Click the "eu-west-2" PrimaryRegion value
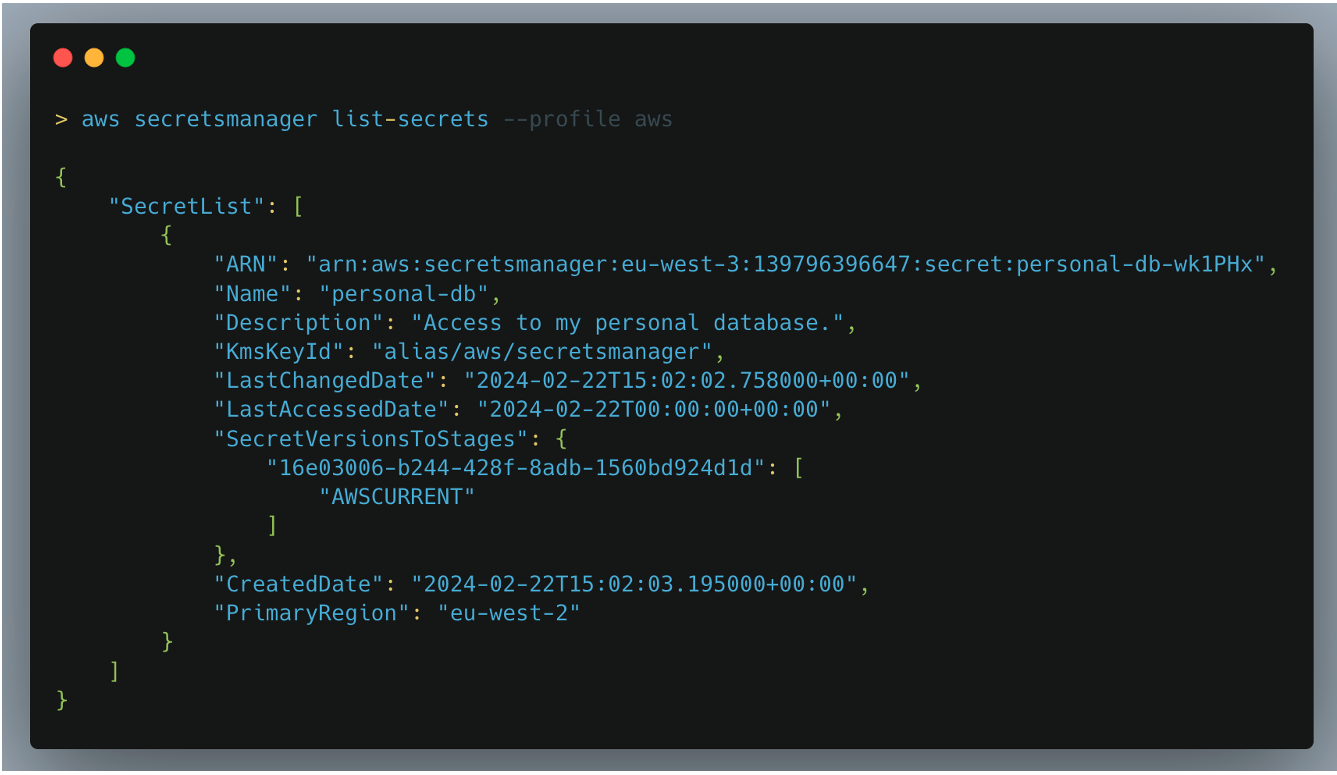 point(508,613)
